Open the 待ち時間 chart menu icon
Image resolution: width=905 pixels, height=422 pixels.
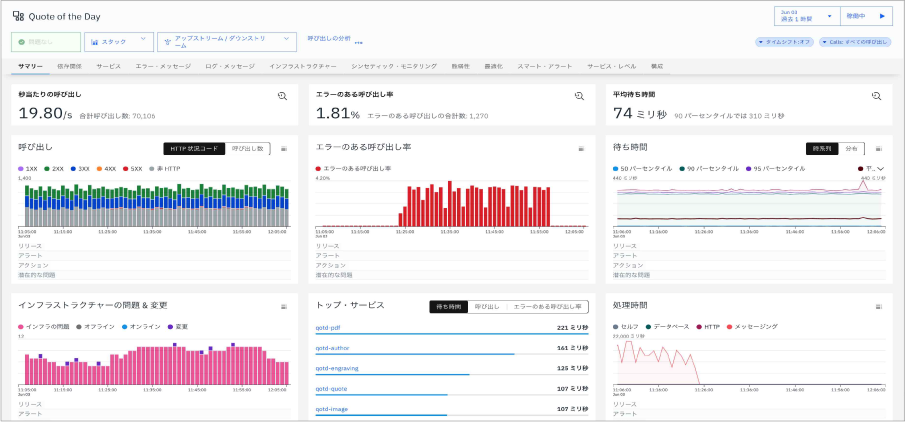point(878,149)
